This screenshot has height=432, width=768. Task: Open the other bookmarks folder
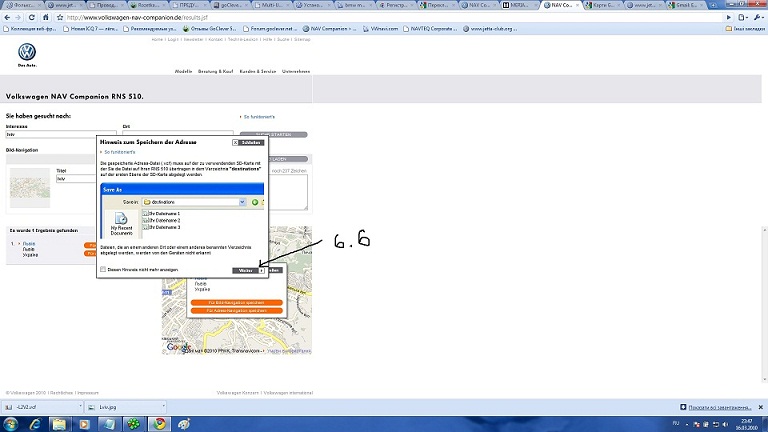(x=744, y=29)
